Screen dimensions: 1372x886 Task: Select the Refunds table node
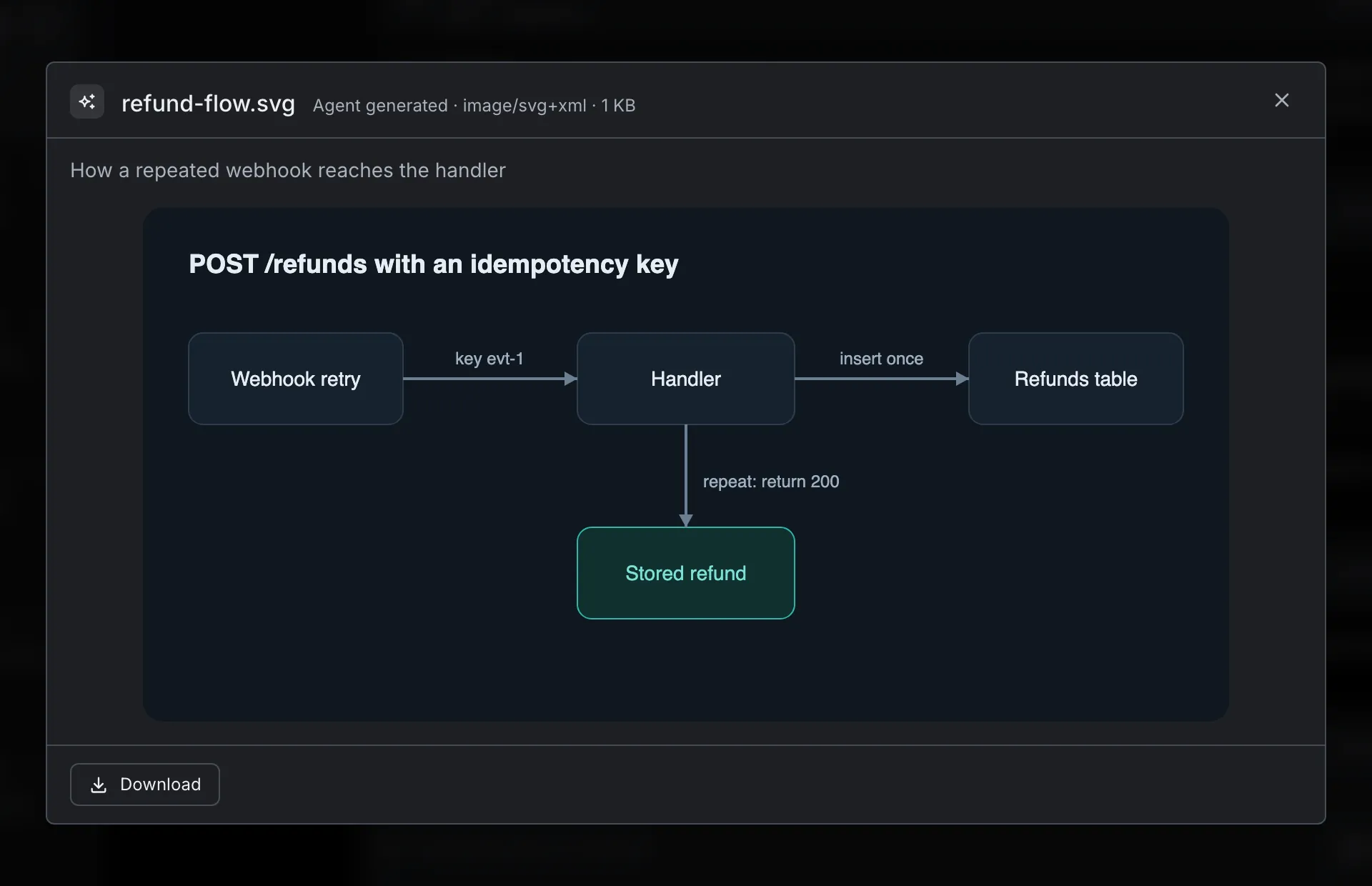(x=1076, y=379)
